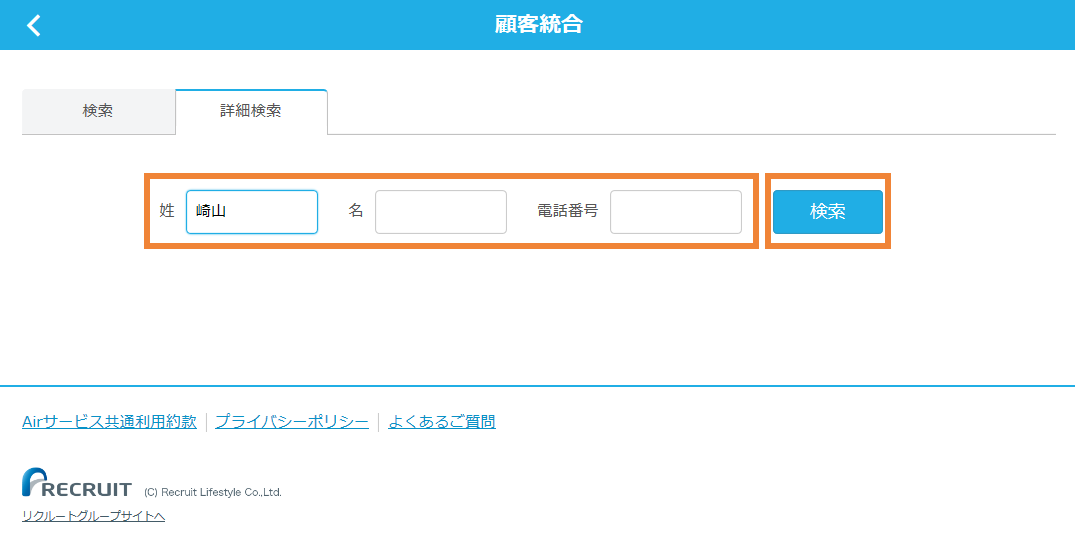Image resolution: width=1075 pixels, height=543 pixels.
Task: Open the プライバシーポリシー link
Action: tap(292, 422)
